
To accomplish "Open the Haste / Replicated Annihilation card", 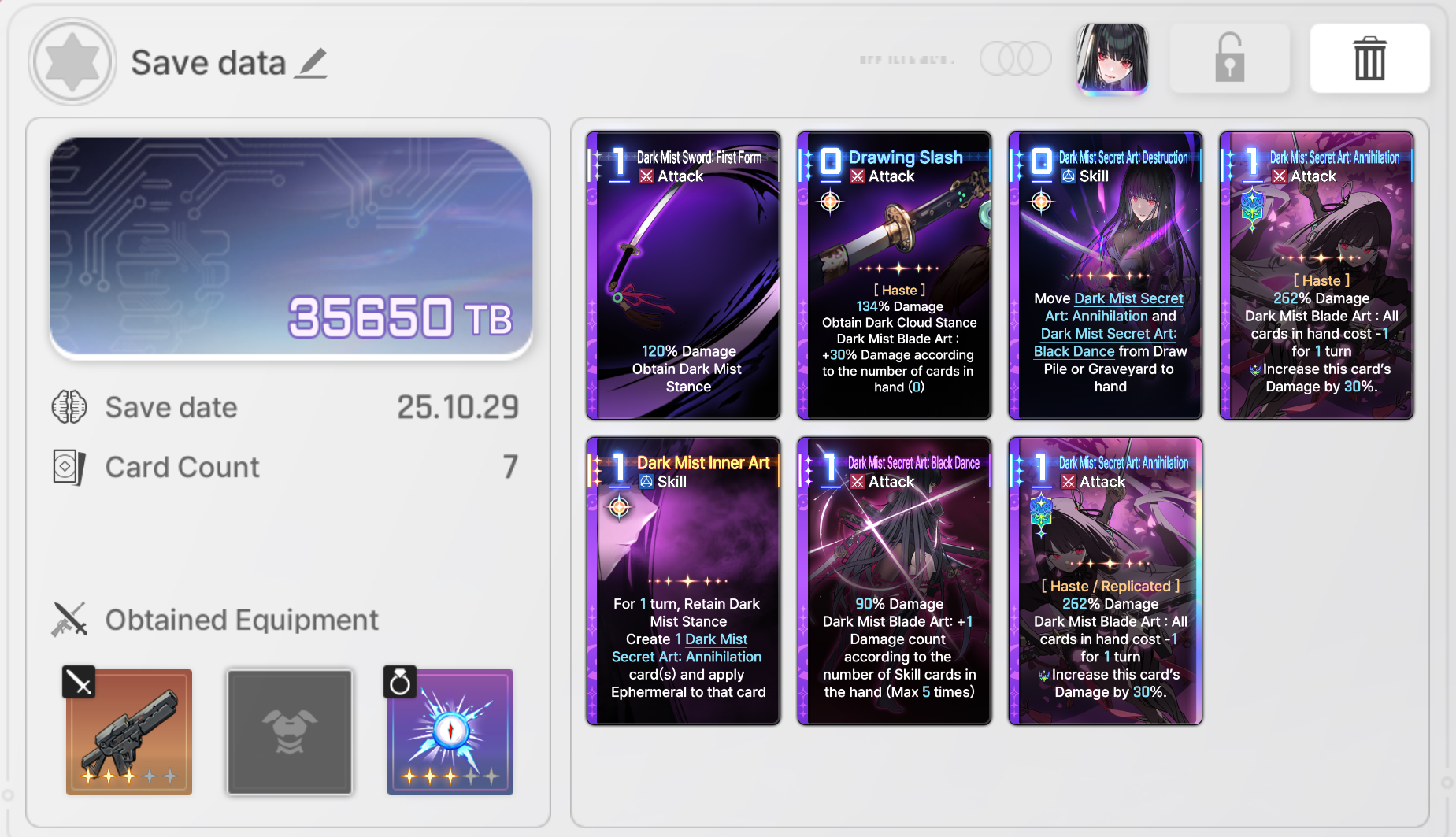I will (1106, 581).
